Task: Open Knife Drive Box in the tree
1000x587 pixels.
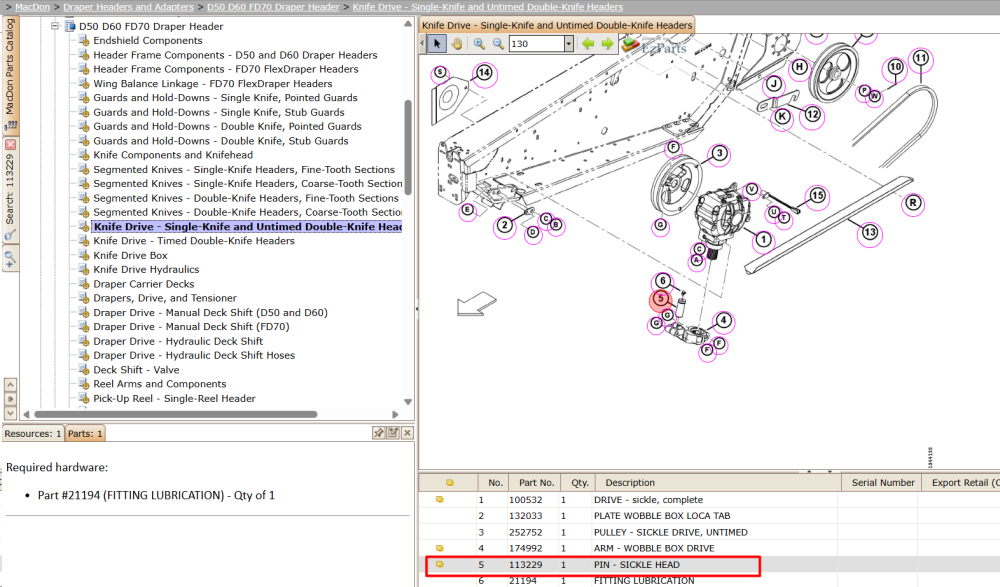Action: coord(130,255)
